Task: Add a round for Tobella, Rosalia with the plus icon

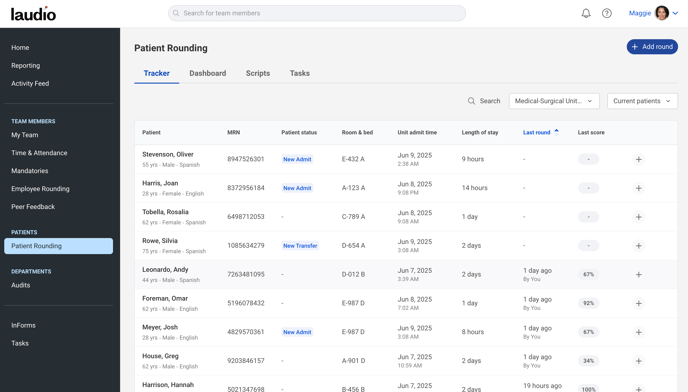Action: tap(639, 217)
